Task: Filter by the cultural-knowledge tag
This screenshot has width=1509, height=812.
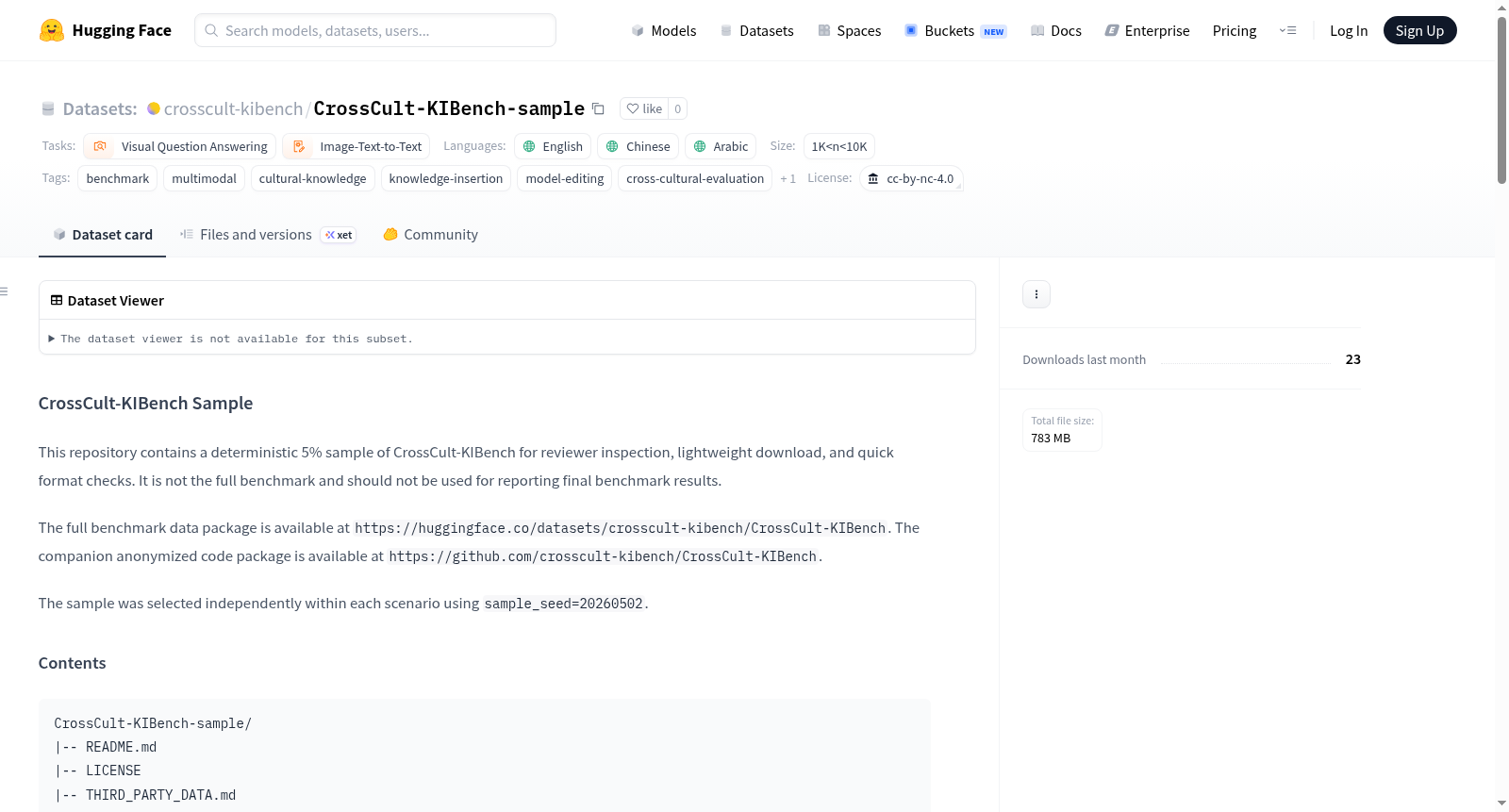Action: point(313,178)
